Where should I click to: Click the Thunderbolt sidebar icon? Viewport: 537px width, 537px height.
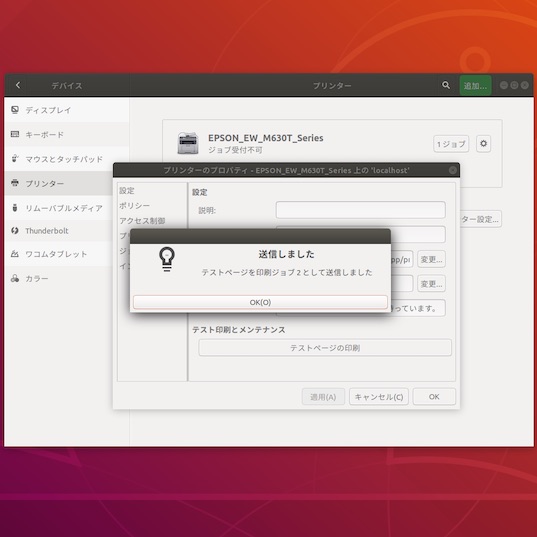[15, 230]
